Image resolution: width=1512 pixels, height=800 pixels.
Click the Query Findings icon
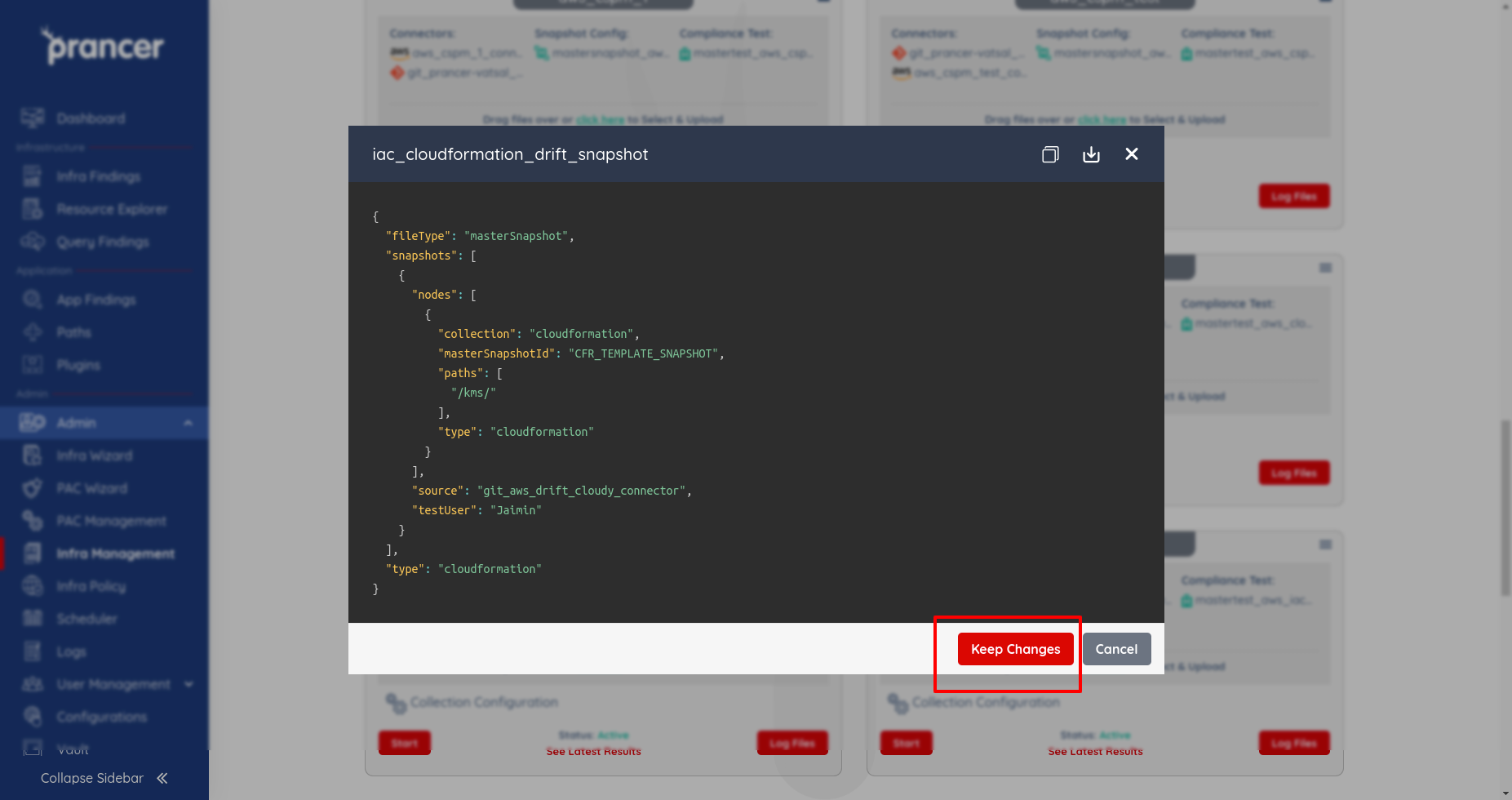[33, 242]
